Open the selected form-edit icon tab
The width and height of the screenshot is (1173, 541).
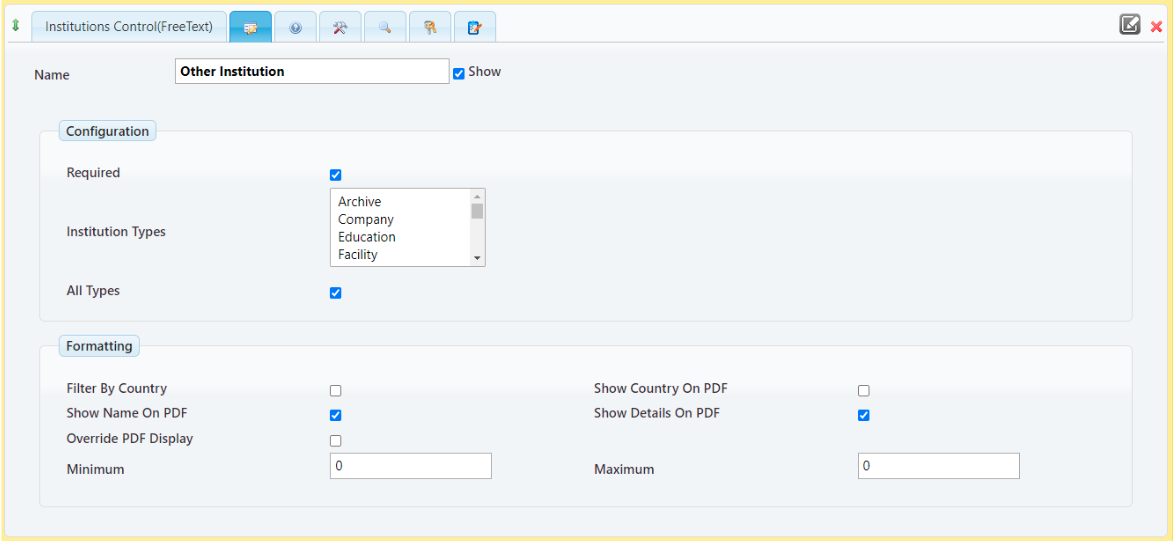(250, 28)
